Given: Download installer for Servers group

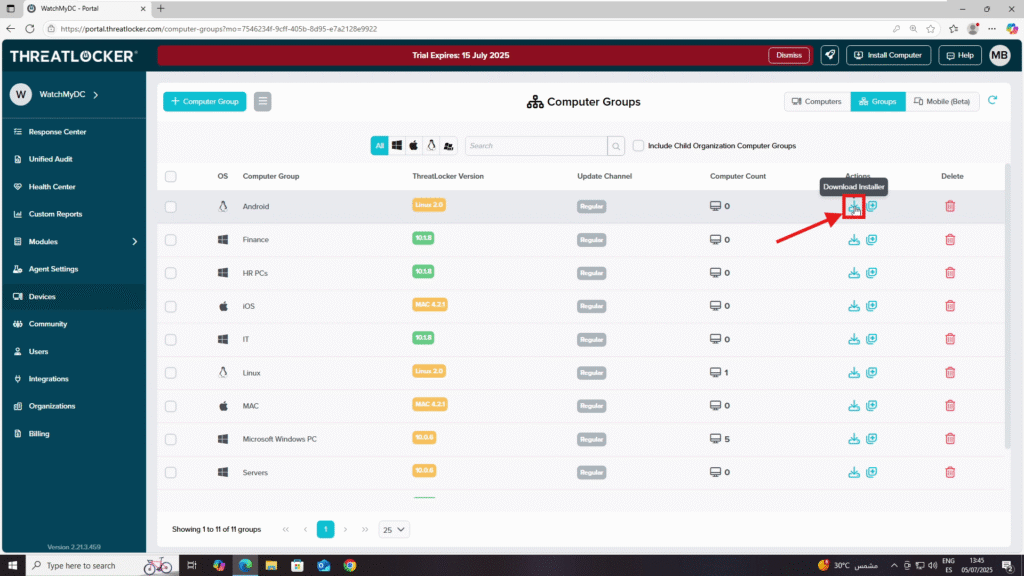Looking at the screenshot, I should pyautogui.click(x=854, y=472).
